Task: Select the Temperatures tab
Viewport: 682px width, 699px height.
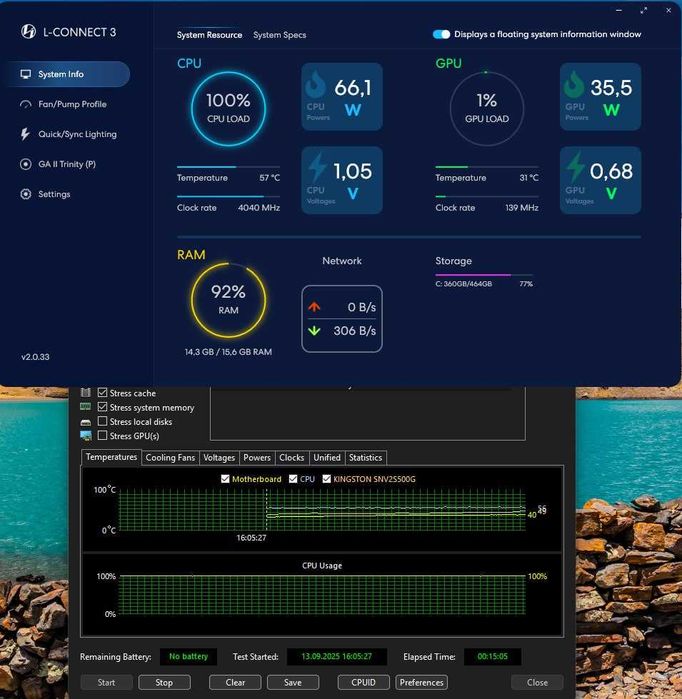Action: click(x=111, y=457)
